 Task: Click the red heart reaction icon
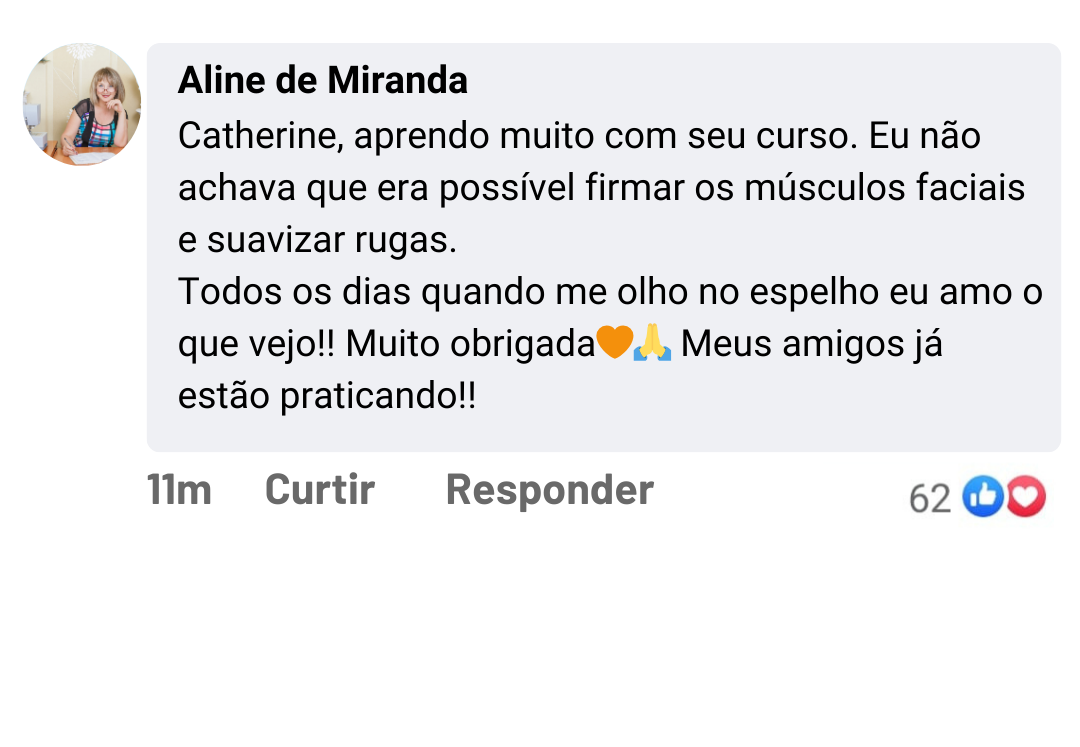(1026, 496)
